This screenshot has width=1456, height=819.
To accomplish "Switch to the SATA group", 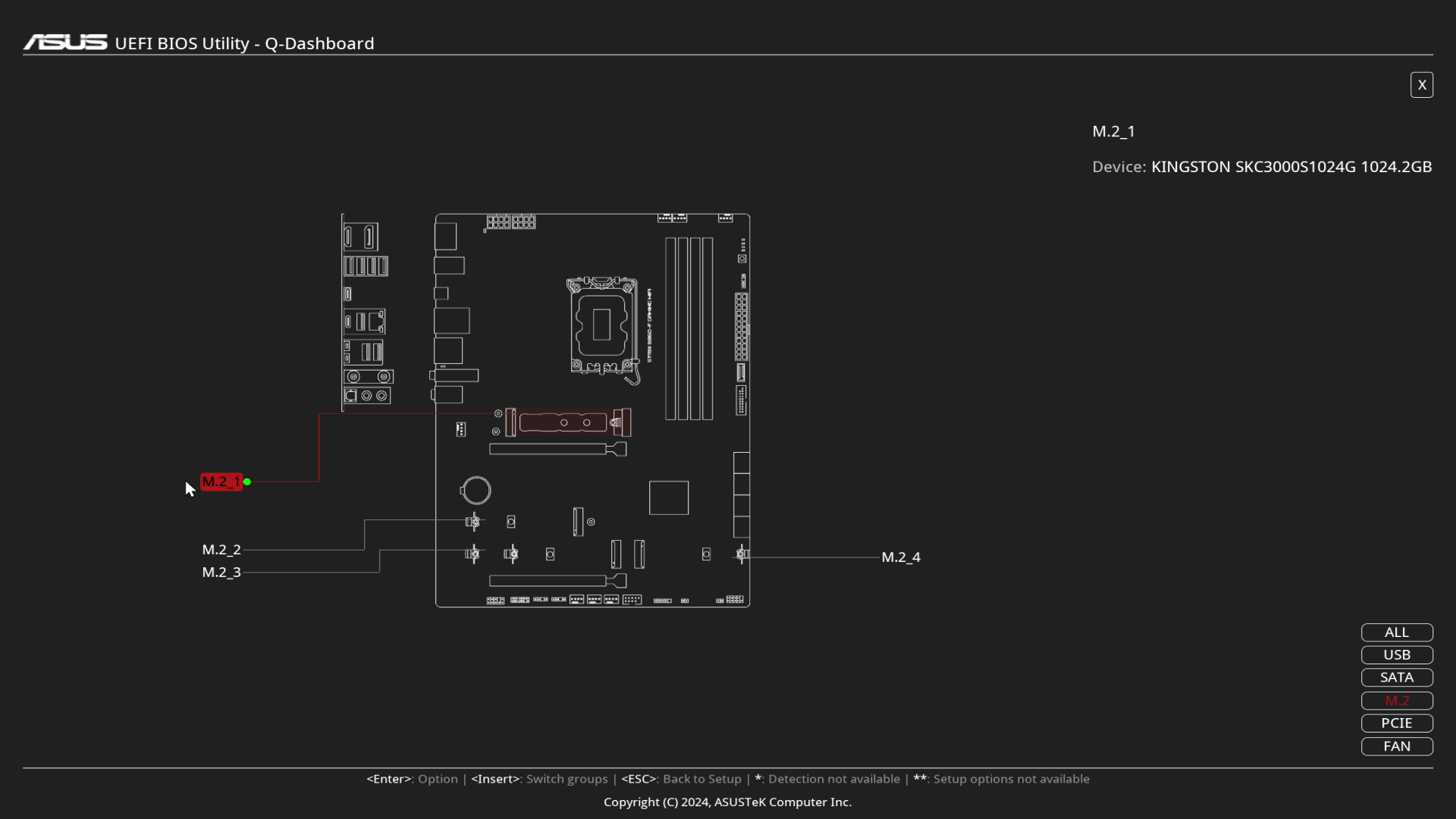I will pyautogui.click(x=1396, y=678).
